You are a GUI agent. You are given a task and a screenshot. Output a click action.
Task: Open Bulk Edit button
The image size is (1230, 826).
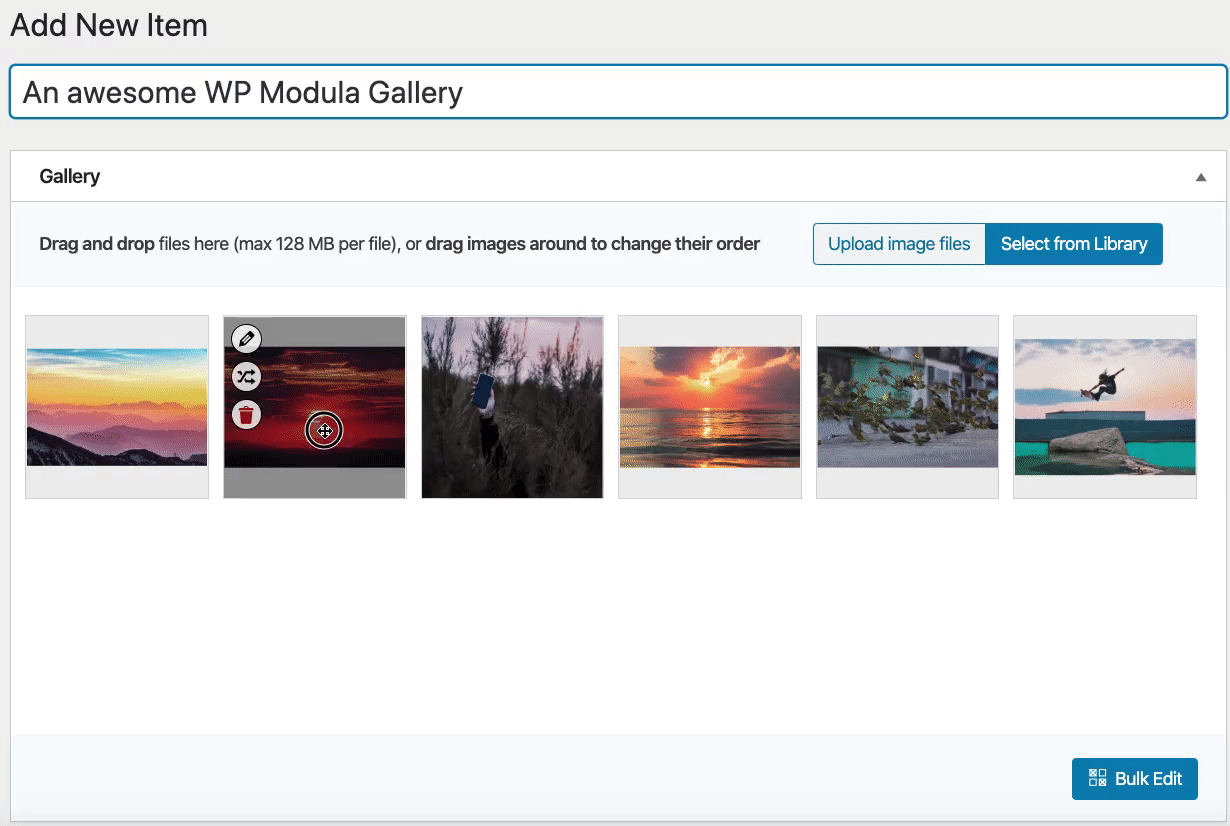coord(1135,779)
